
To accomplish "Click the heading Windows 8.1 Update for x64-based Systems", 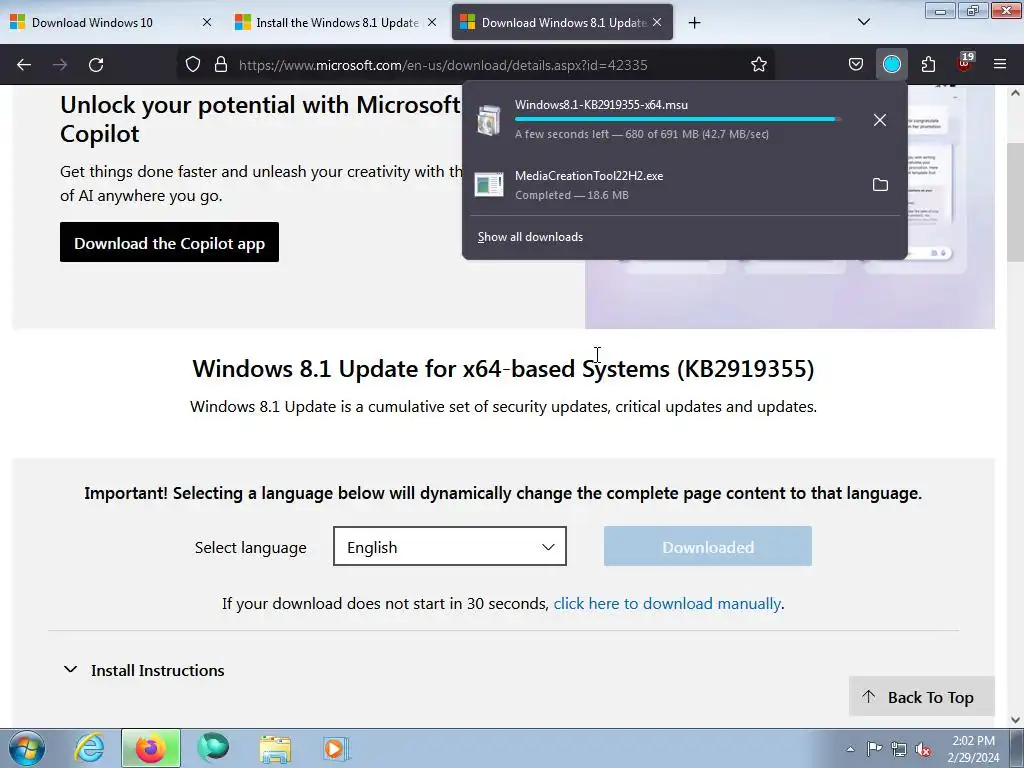I will [x=503, y=368].
